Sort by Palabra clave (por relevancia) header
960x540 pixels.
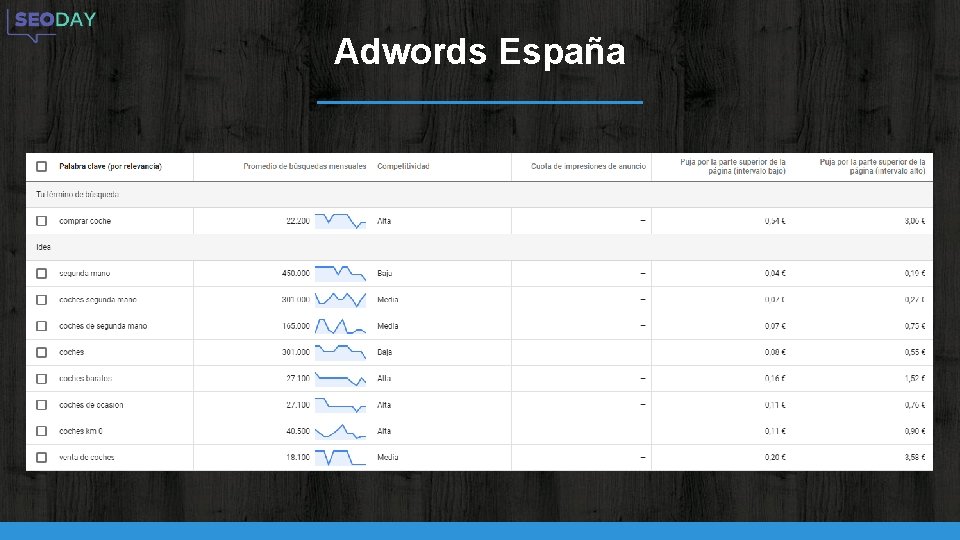point(110,167)
